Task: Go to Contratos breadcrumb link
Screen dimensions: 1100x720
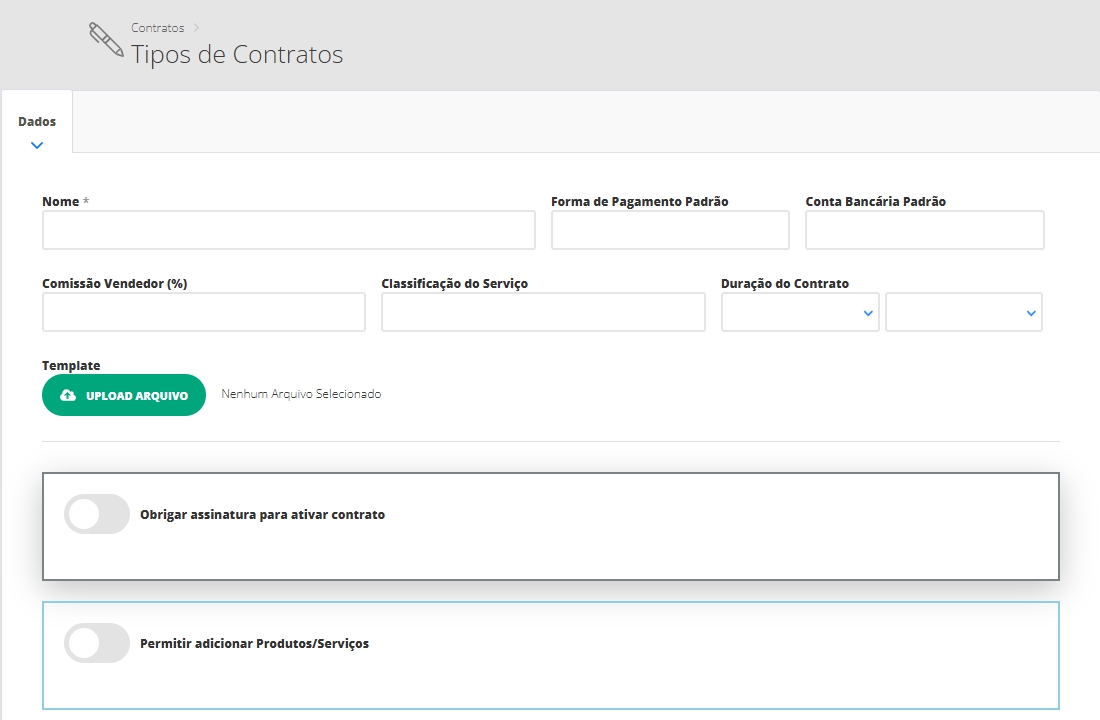Action: [x=157, y=28]
